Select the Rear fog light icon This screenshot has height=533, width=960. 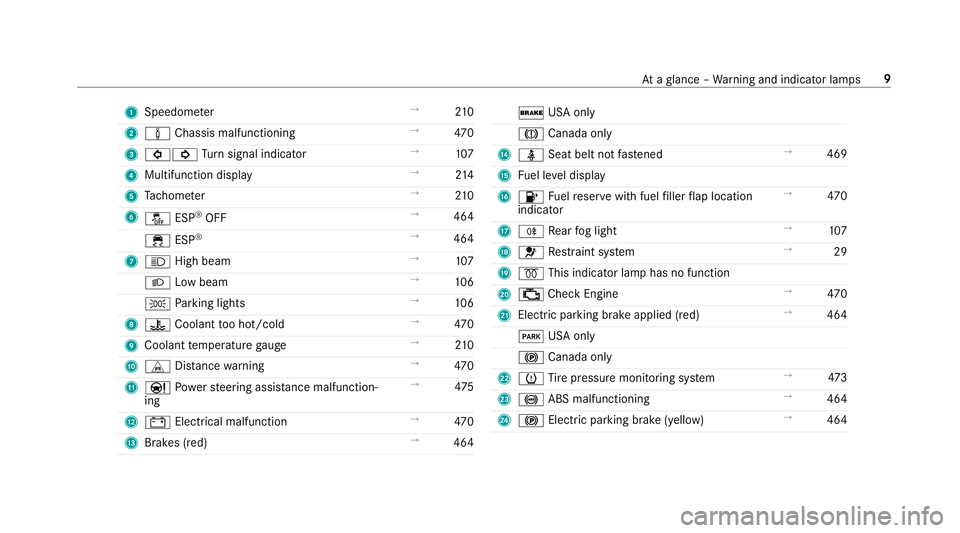(531, 232)
